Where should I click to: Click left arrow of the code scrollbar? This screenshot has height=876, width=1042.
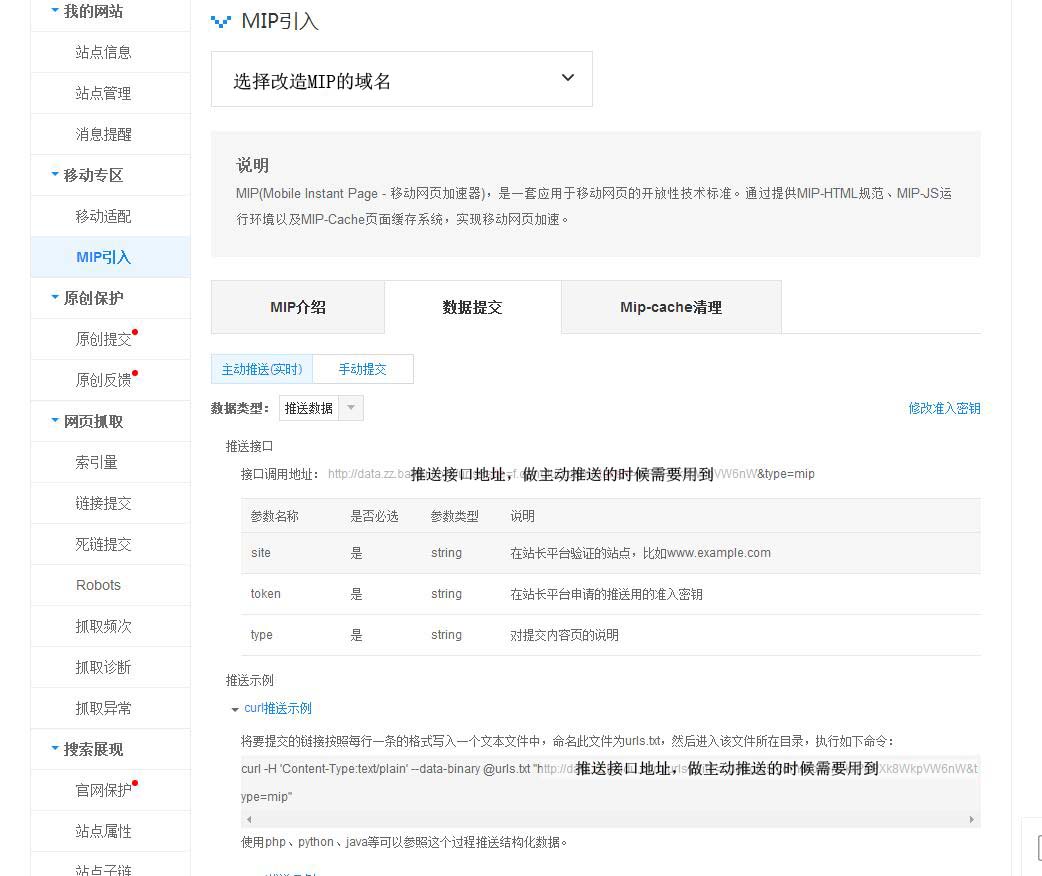pos(249,820)
